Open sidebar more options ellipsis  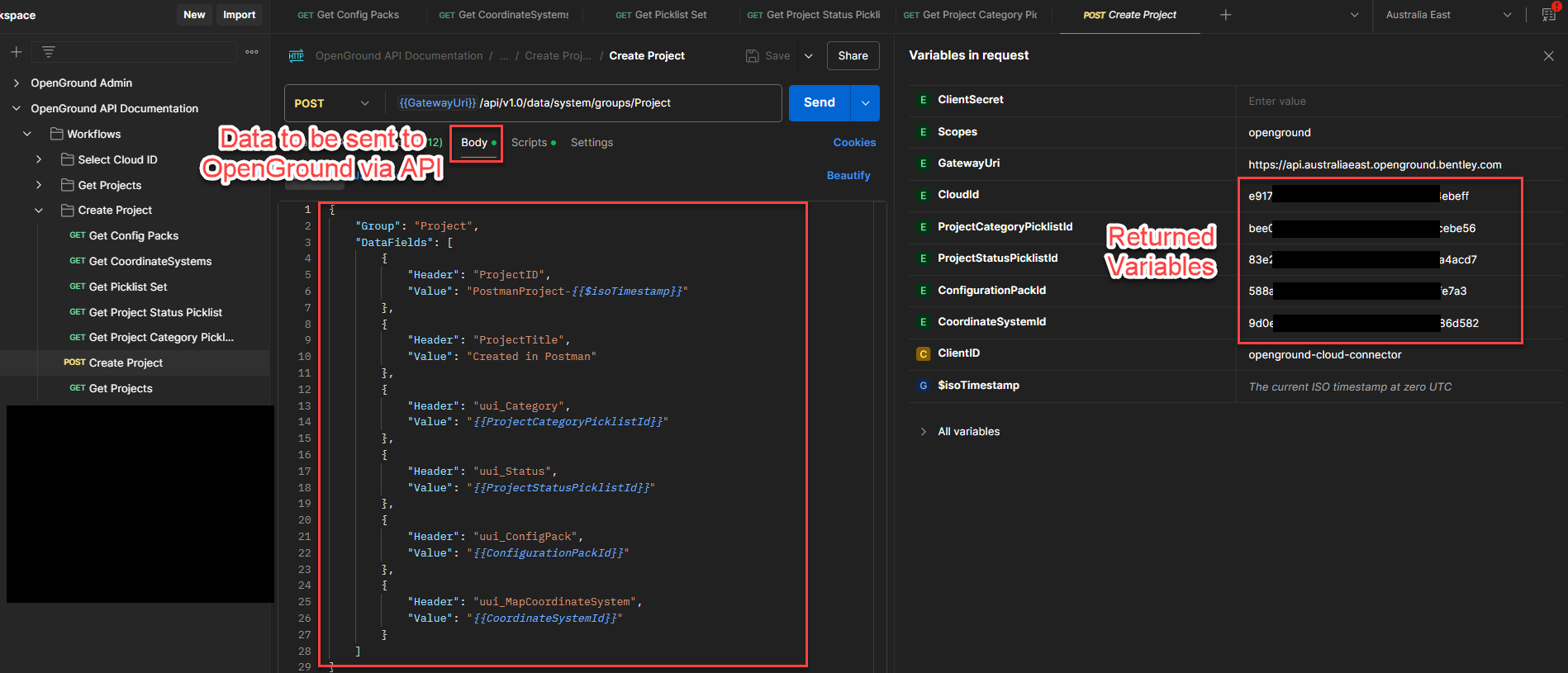pos(252,52)
